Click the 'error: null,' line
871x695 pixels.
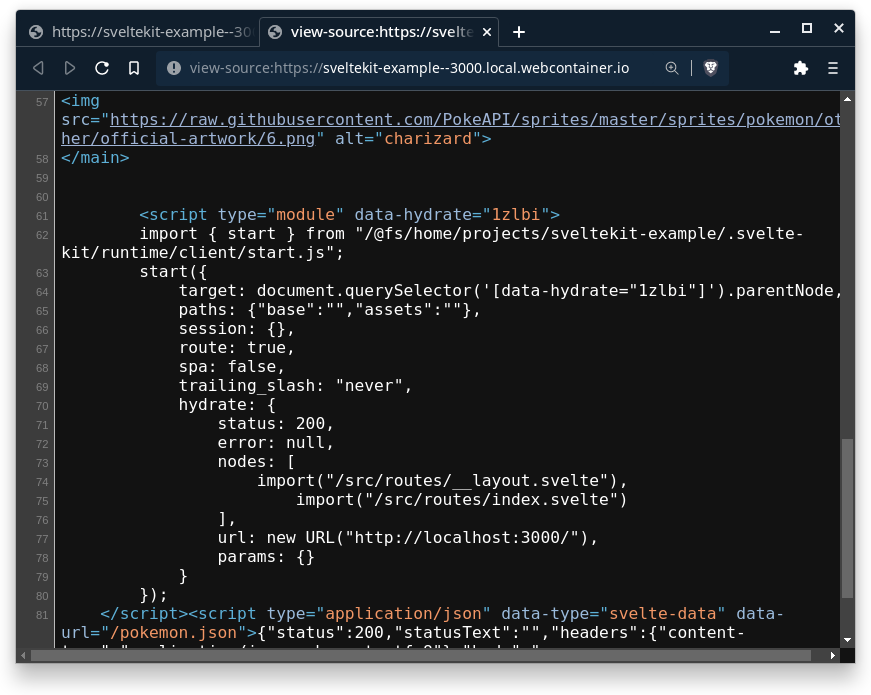coord(276,443)
